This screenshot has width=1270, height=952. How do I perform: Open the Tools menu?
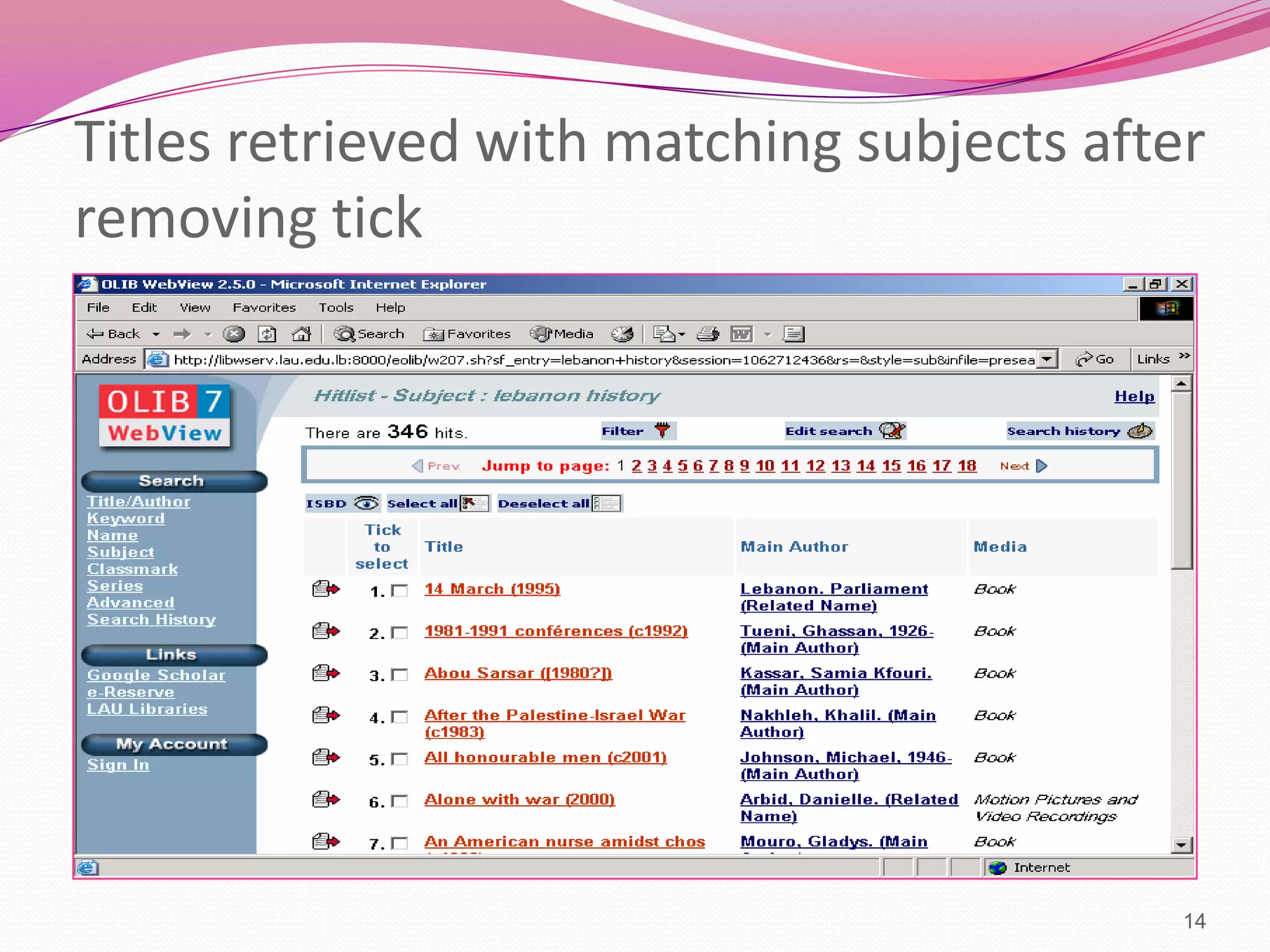tap(335, 307)
